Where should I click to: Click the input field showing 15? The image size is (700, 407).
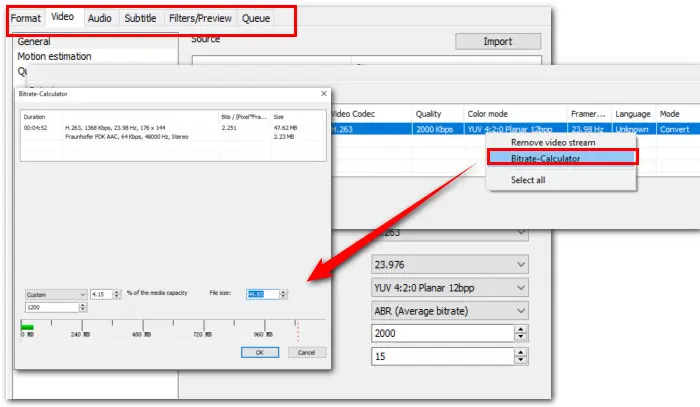(443, 357)
